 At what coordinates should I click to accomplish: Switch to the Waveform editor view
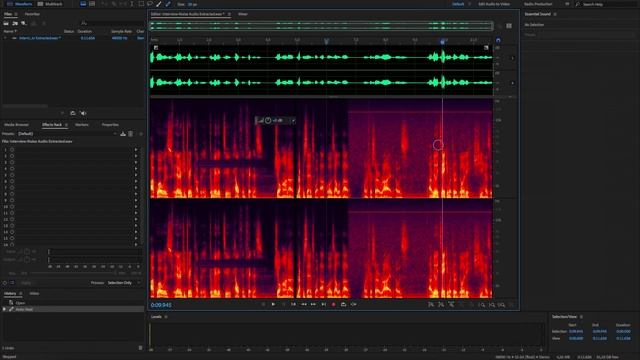tap(19, 4)
